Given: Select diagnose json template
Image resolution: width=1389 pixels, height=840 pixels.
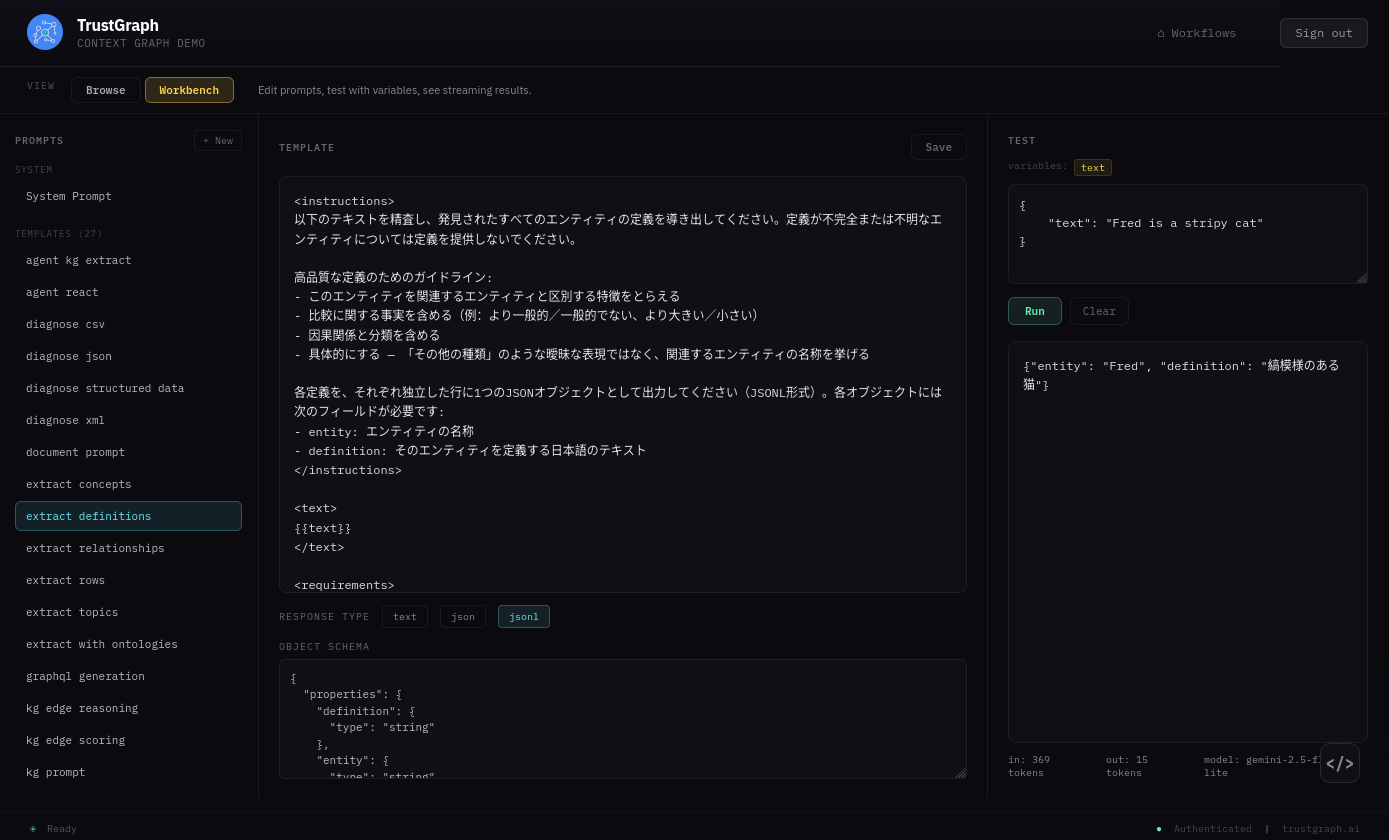Looking at the screenshot, I should (128, 356).
